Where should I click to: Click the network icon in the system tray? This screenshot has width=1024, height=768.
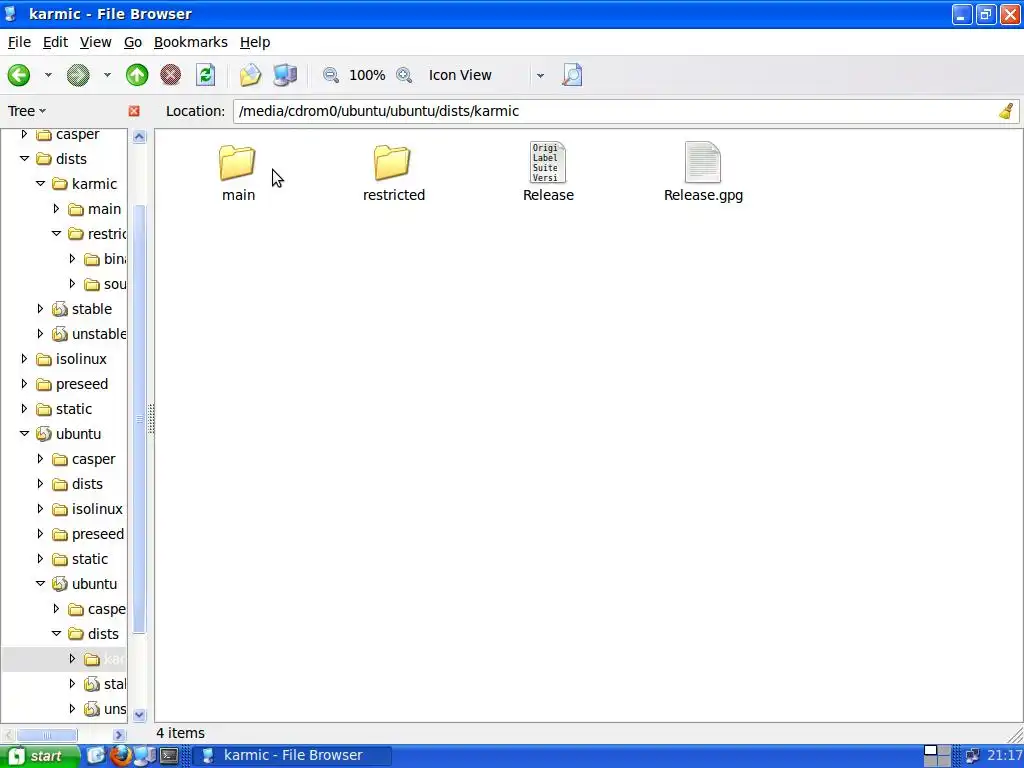[972, 756]
